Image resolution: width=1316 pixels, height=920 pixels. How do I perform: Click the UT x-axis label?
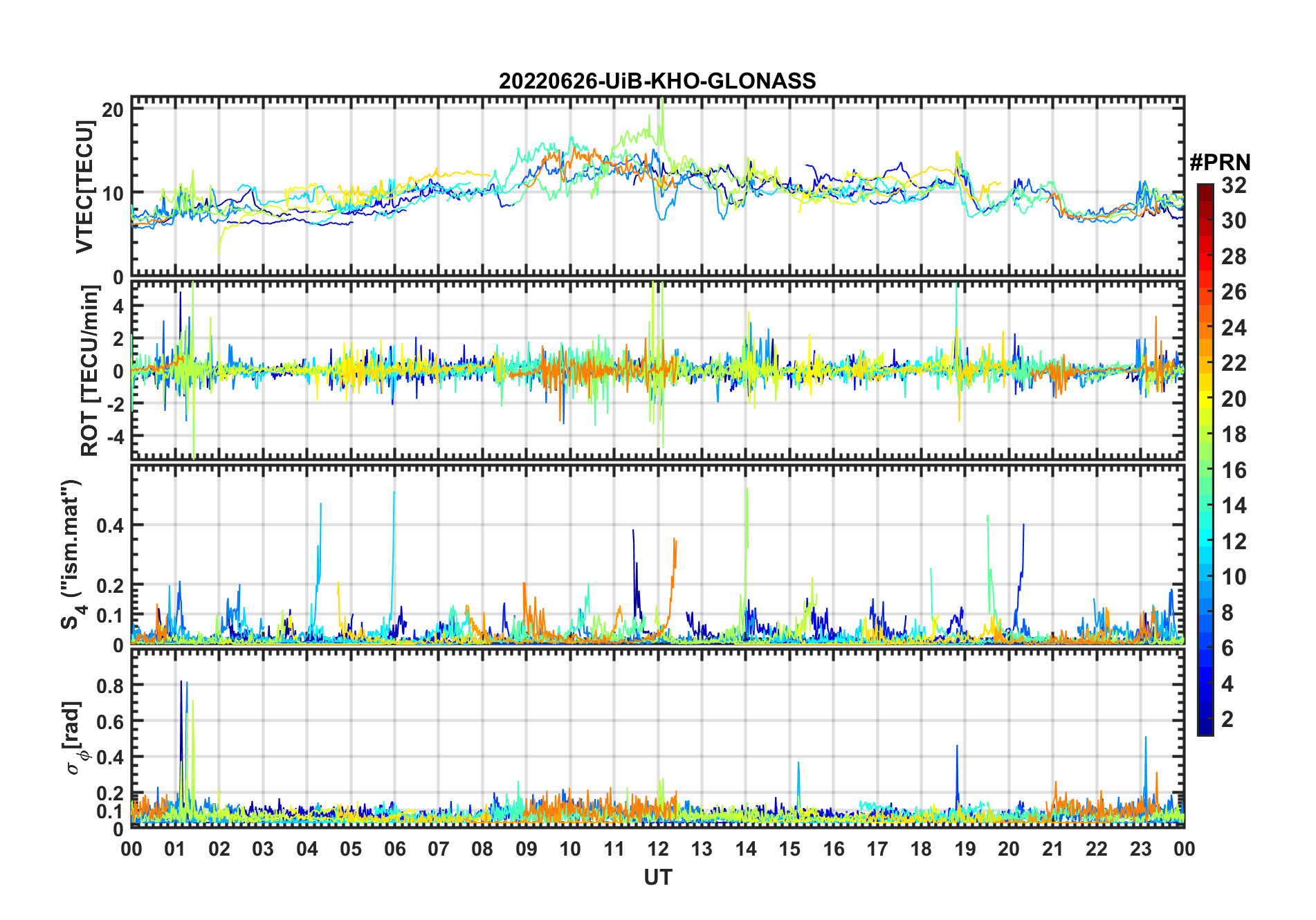(657, 878)
